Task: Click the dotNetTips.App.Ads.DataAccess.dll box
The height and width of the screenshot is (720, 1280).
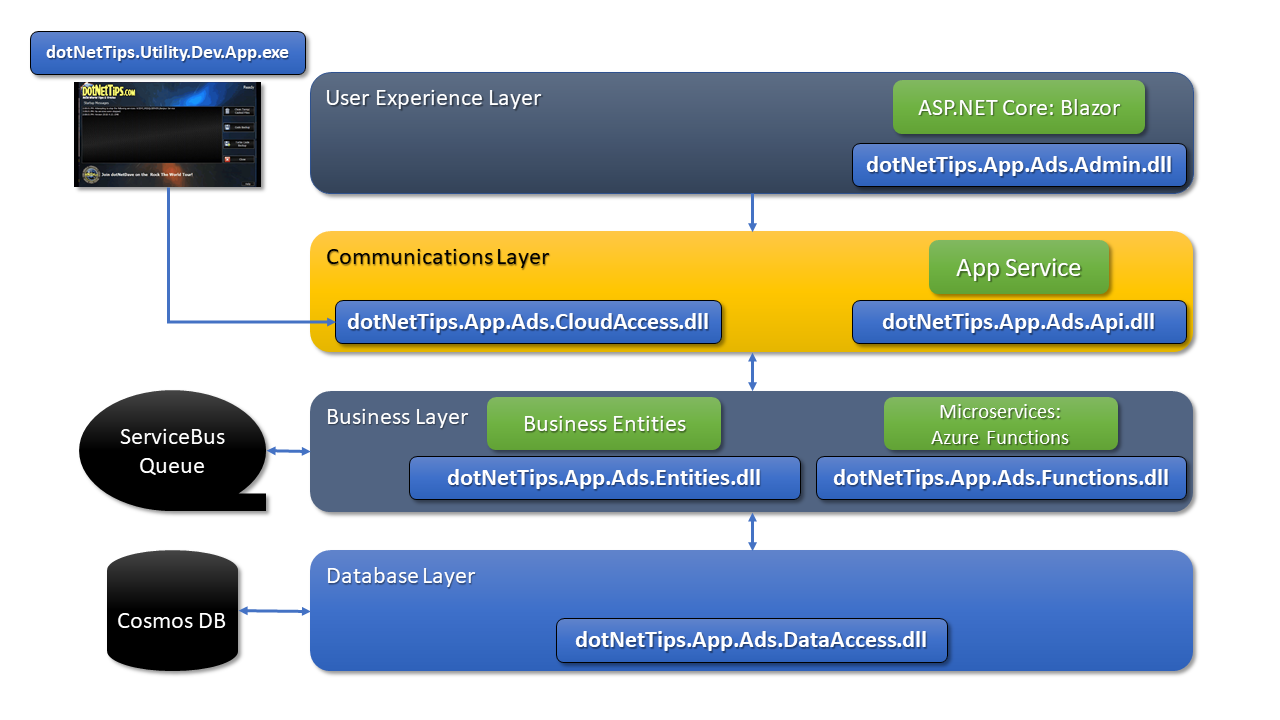Action: click(751, 640)
